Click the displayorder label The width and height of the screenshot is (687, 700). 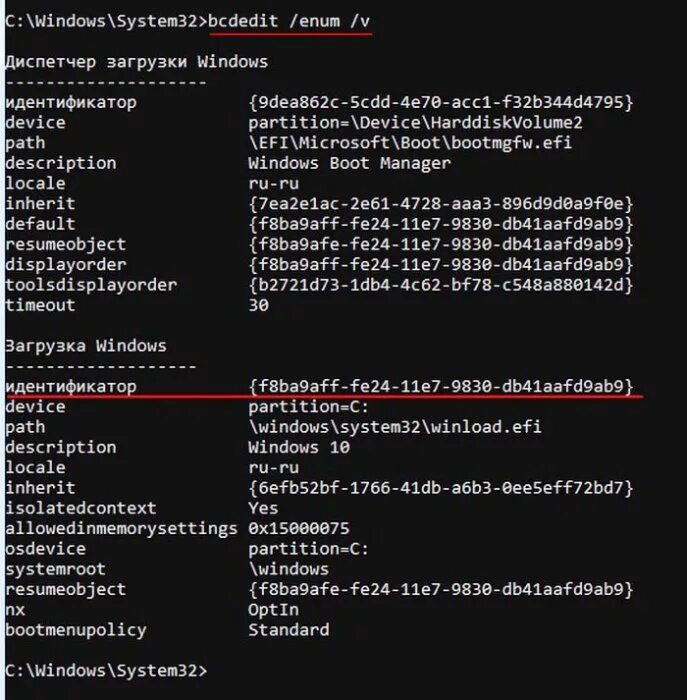click(x=66, y=265)
